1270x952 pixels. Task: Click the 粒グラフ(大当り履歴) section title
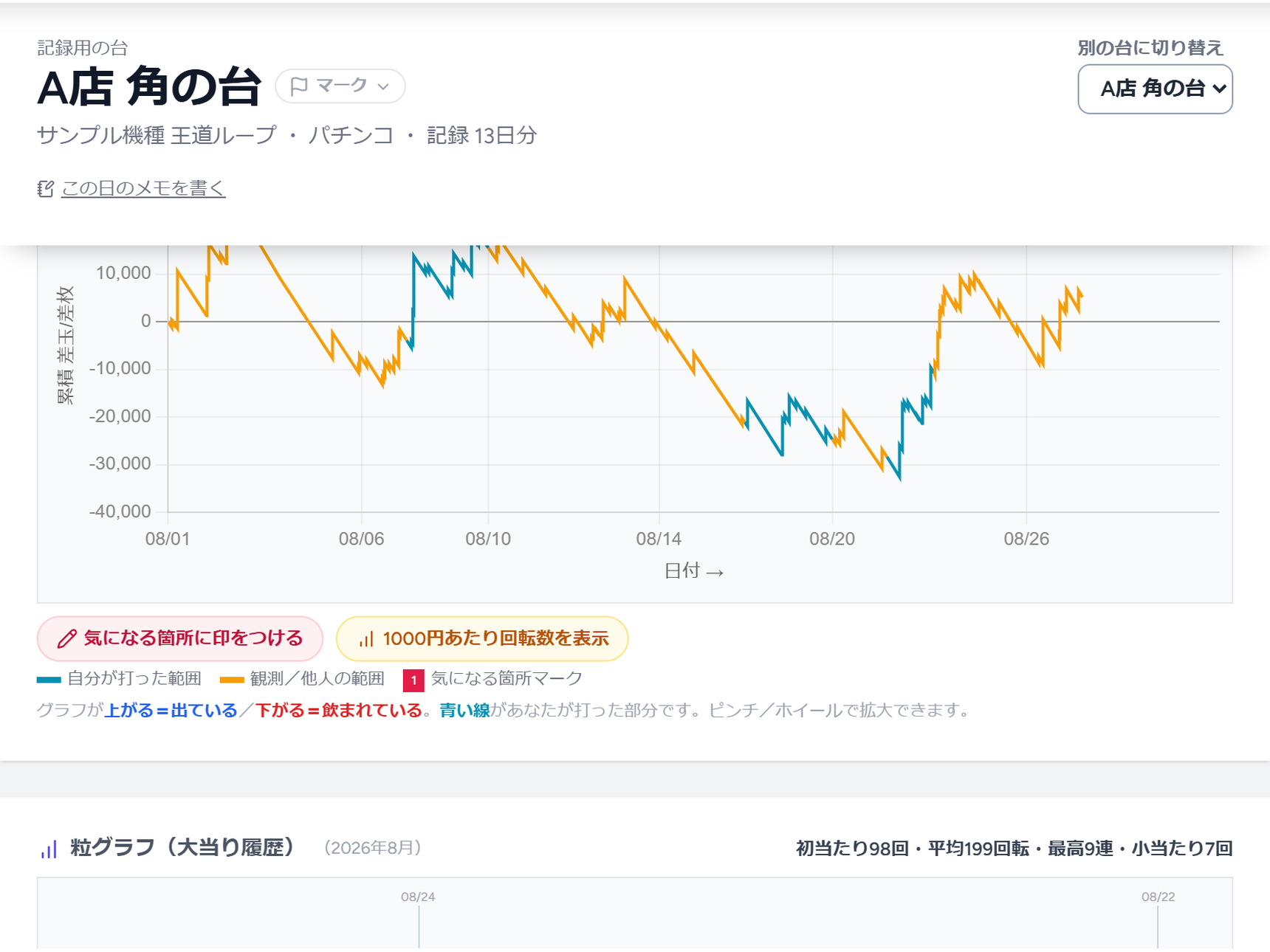(183, 847)
